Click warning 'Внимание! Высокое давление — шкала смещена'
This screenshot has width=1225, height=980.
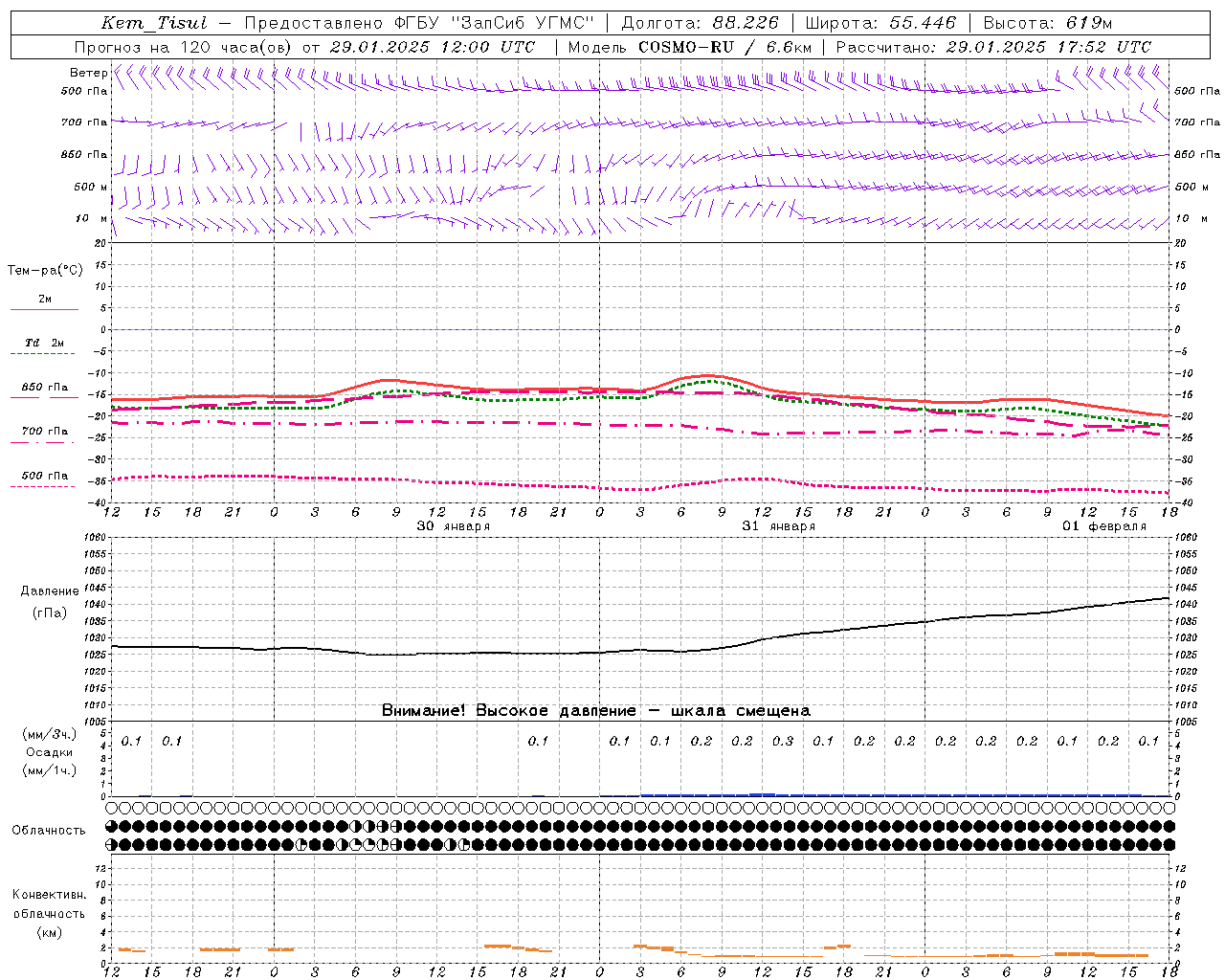(596, 710)
